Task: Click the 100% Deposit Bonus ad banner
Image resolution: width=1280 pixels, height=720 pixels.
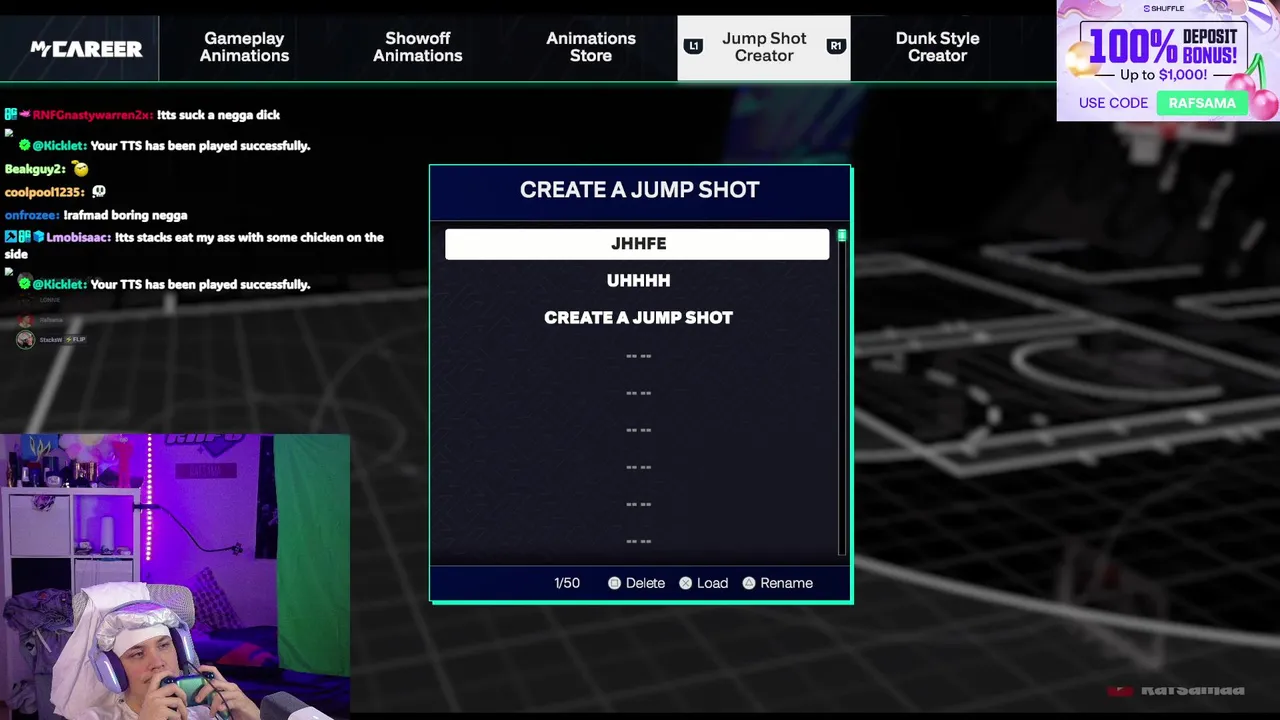Action: (1167, 60)
